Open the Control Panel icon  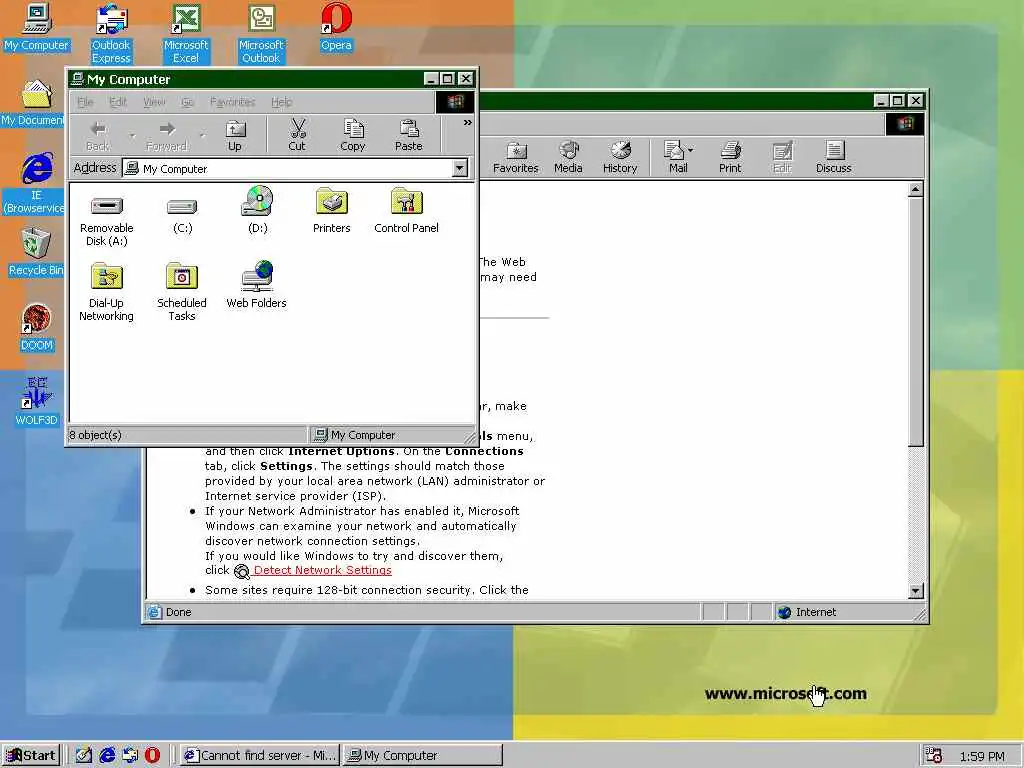click(406, 210)
